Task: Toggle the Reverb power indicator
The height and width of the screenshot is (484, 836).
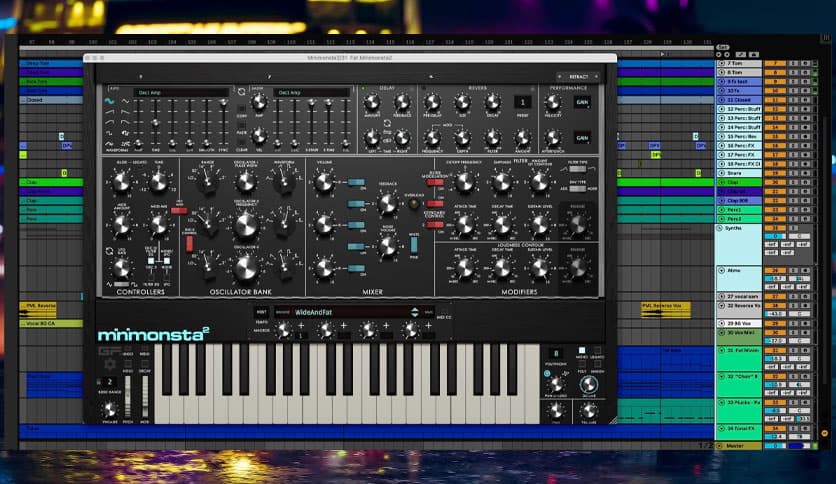Action: point(425,88)
